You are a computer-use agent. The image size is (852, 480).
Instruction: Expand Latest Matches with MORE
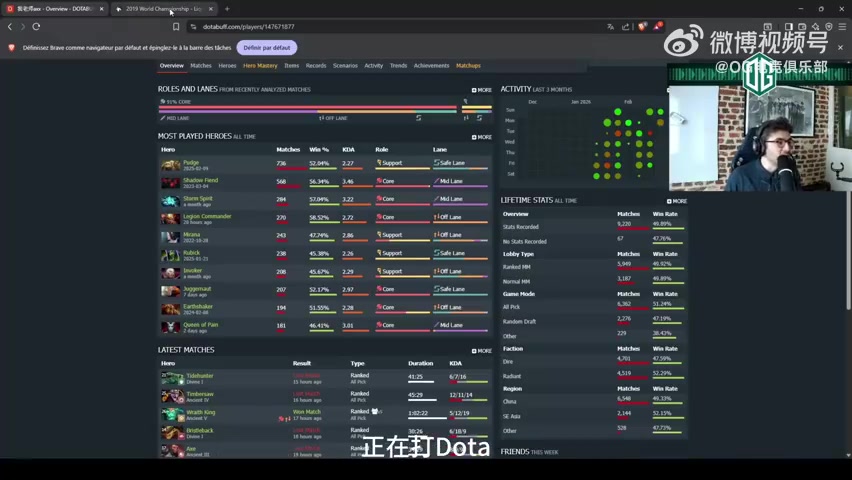(481, 351)
